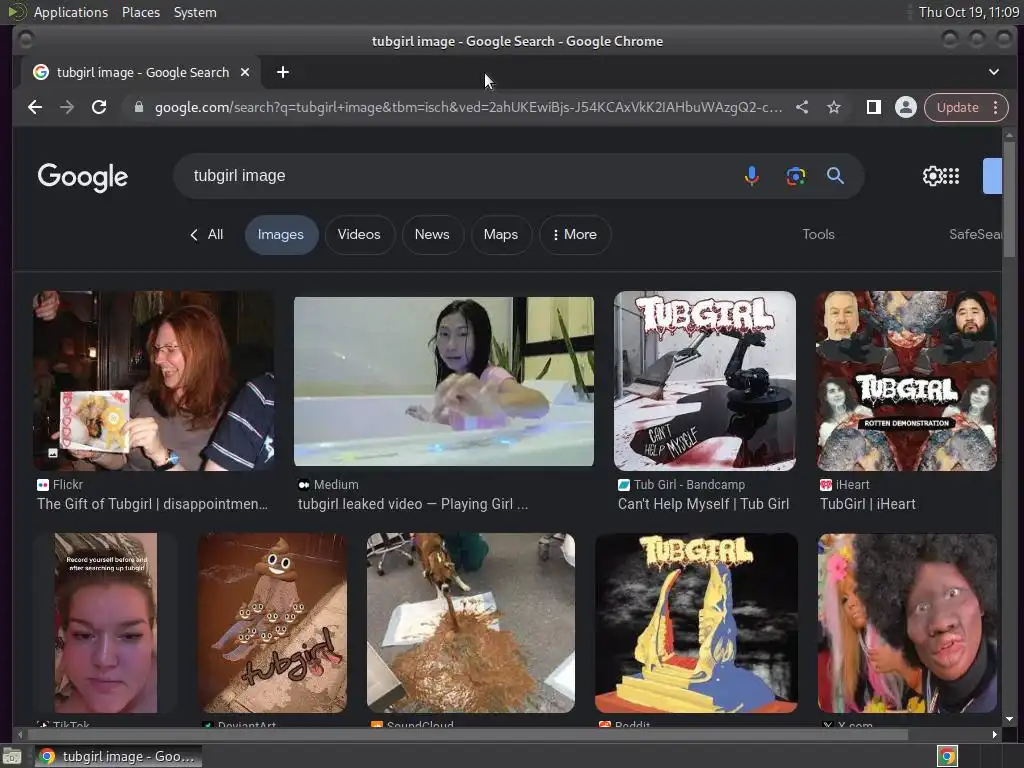Switch to the Videos tab

click(359, 234)
